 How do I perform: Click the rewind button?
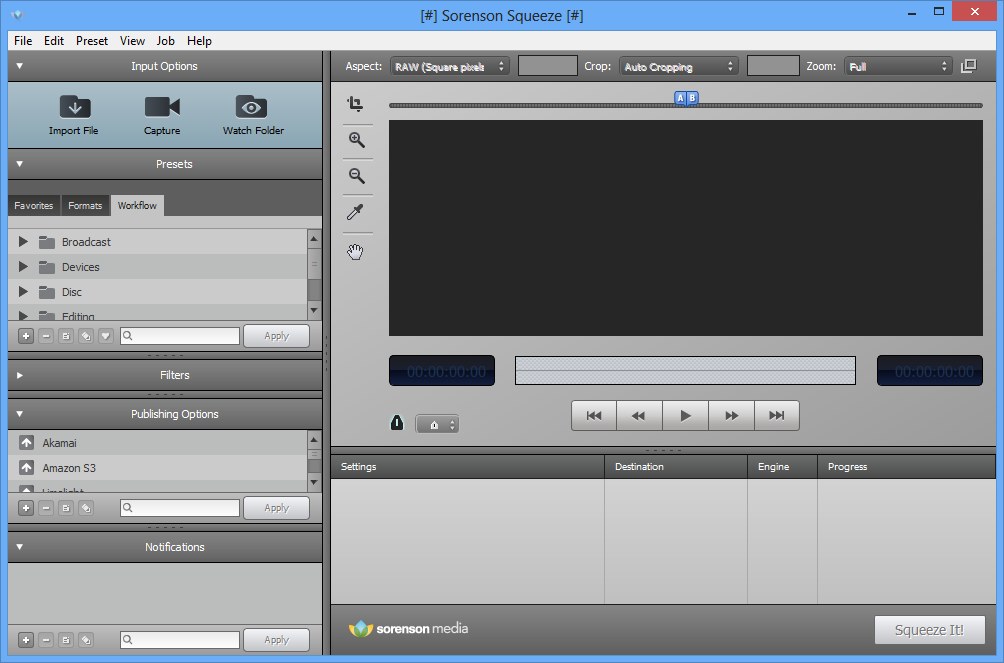pyautogui.click(x=639, y=416)
